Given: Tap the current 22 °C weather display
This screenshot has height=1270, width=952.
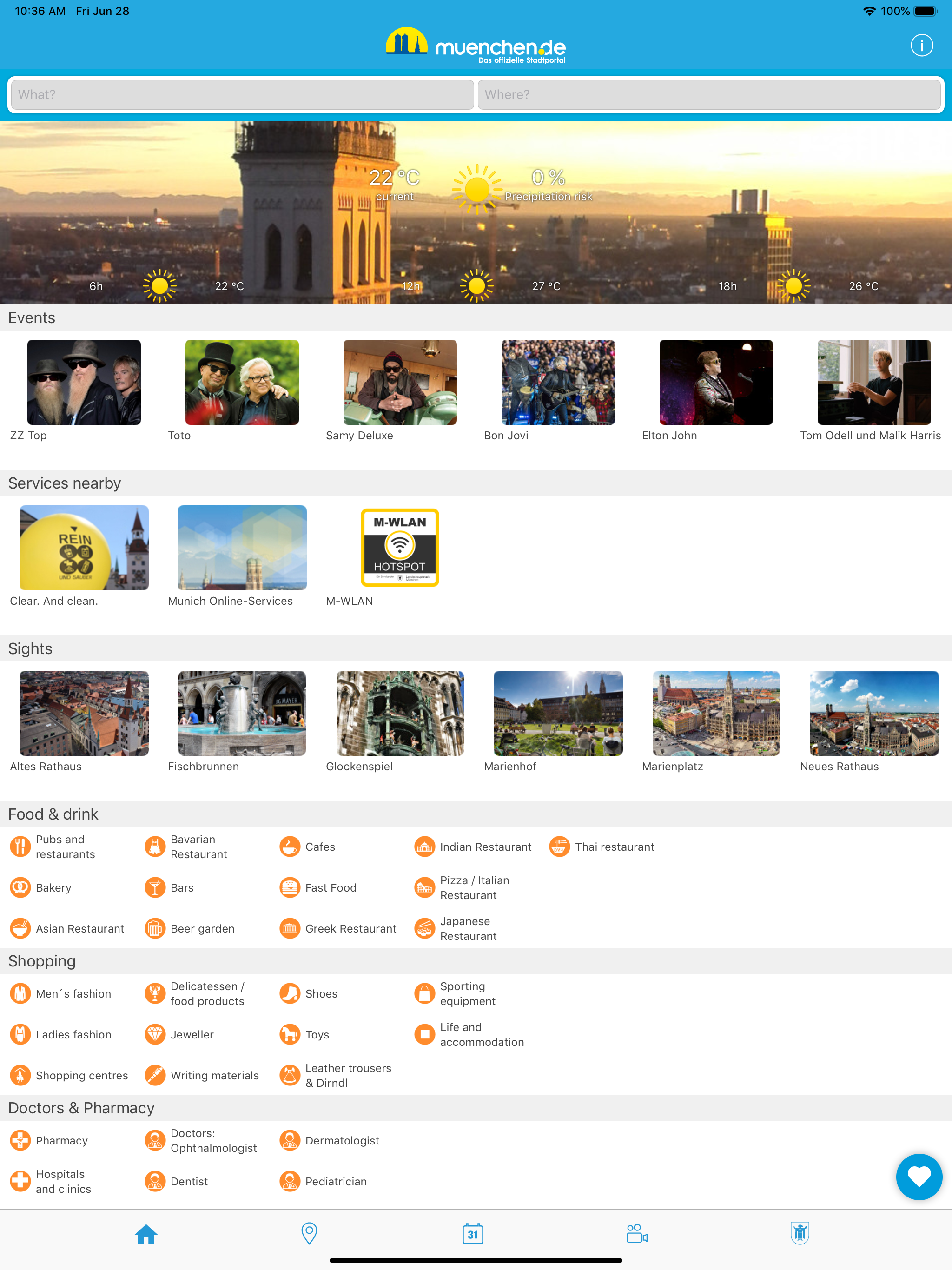Looking at the screenshot, I should click(x=395, y=184).
